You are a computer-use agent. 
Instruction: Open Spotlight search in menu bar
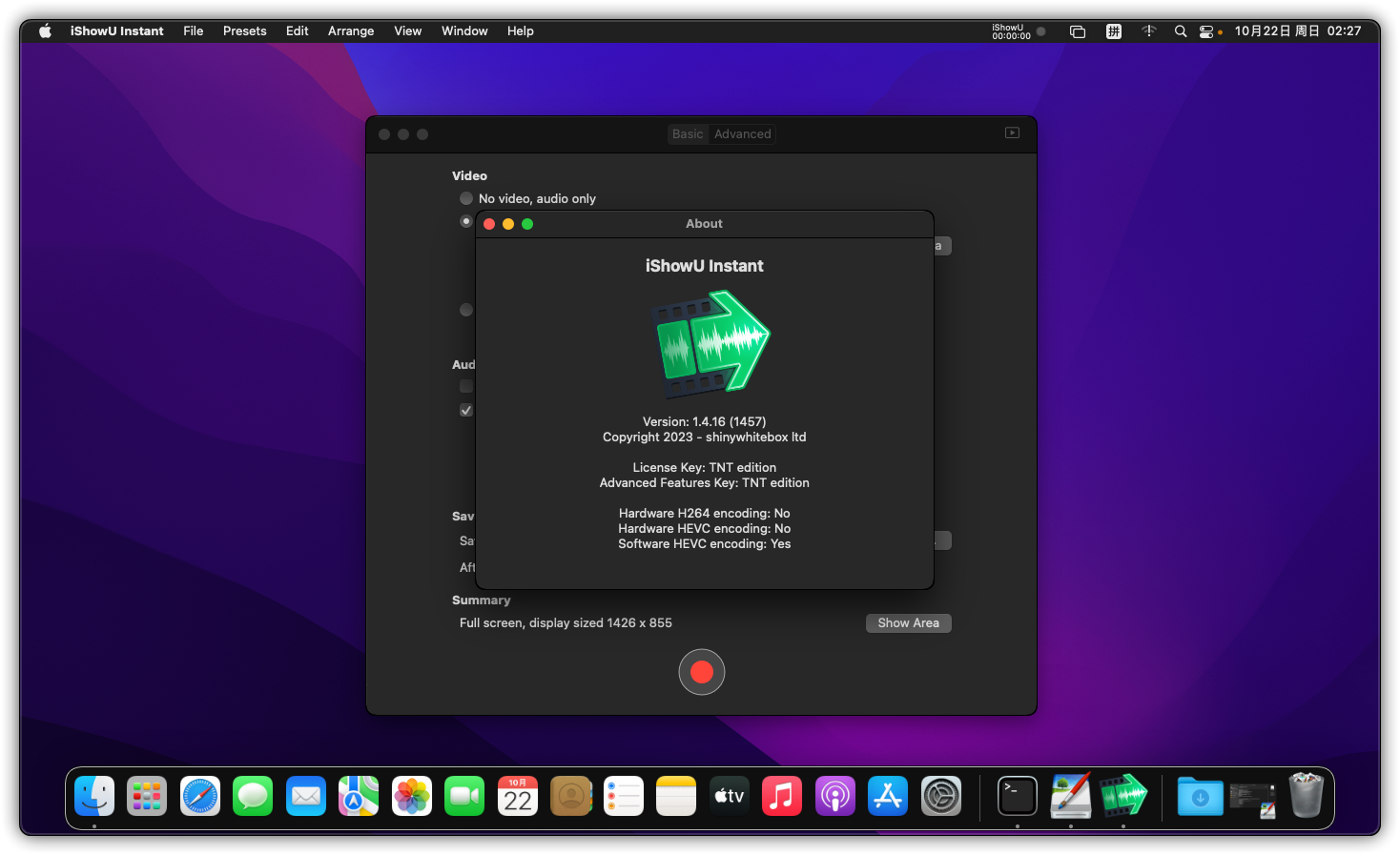pos(1181,31)
